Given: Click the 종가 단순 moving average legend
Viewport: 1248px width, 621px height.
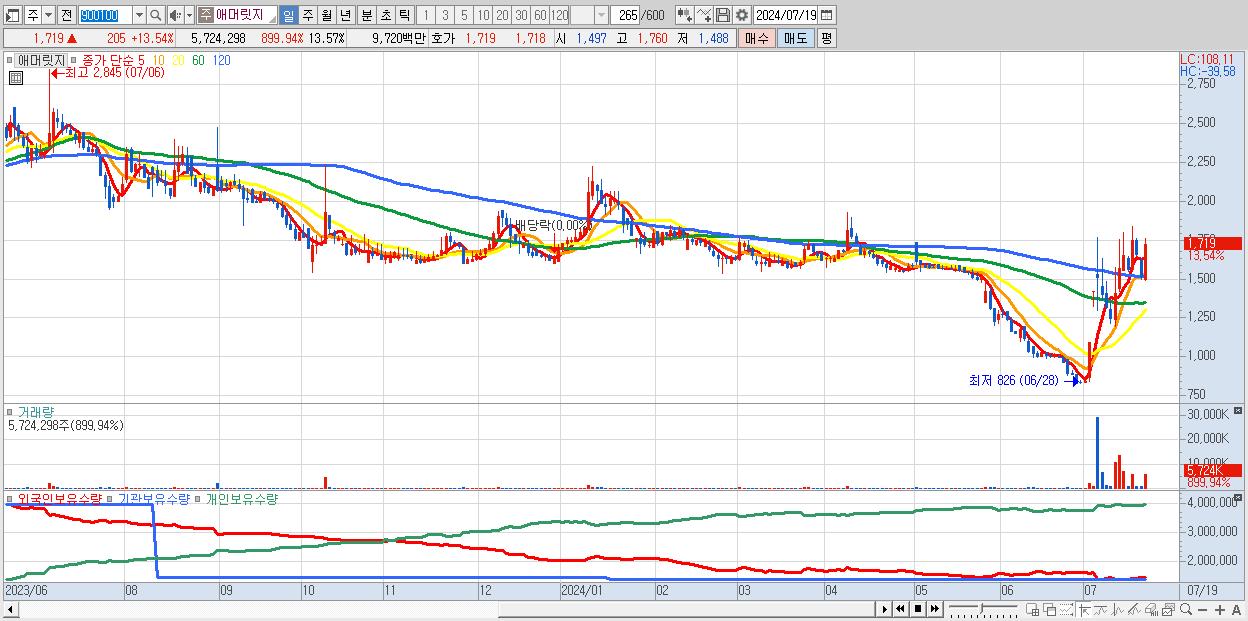Looking at the screenshot, I should click(114, 60).
